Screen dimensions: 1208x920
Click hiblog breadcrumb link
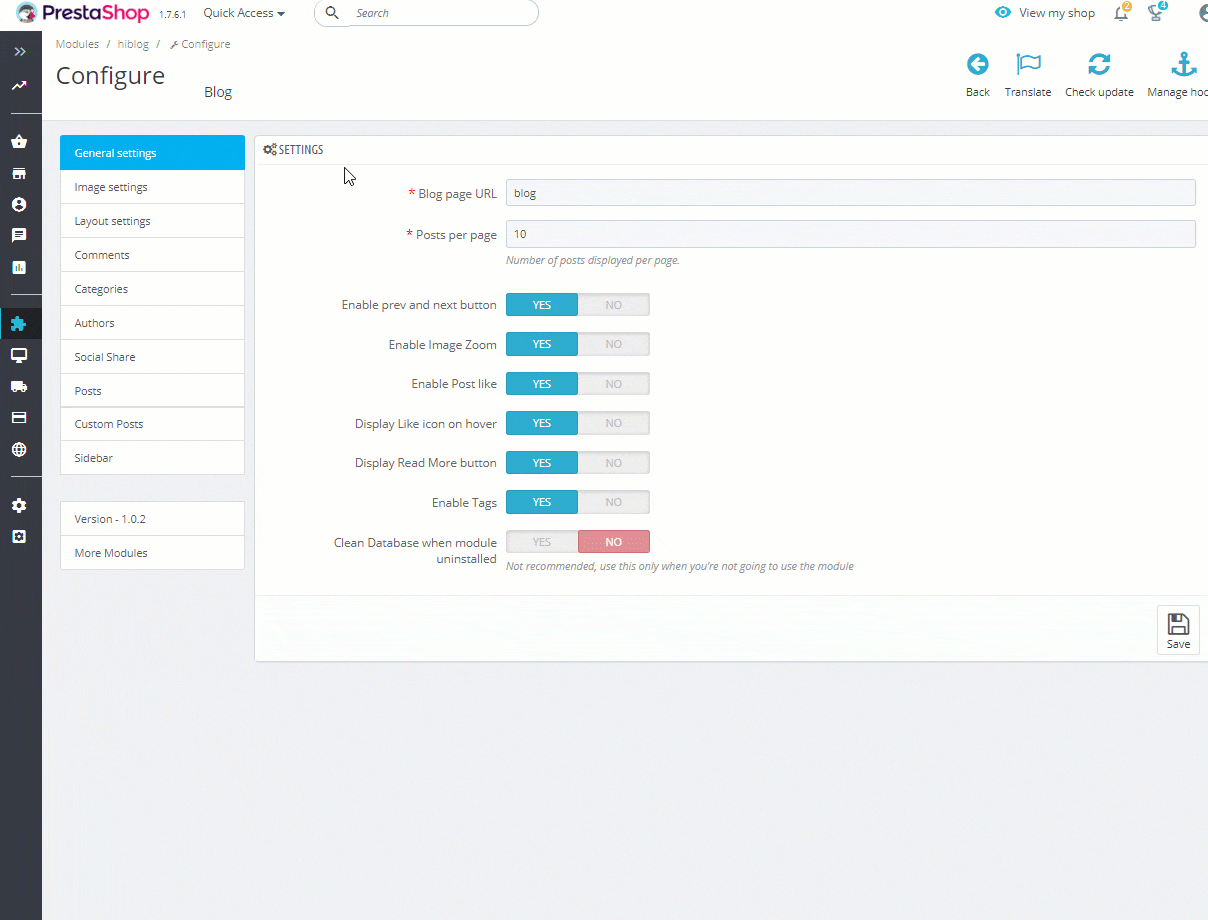(x=133, y=44)
